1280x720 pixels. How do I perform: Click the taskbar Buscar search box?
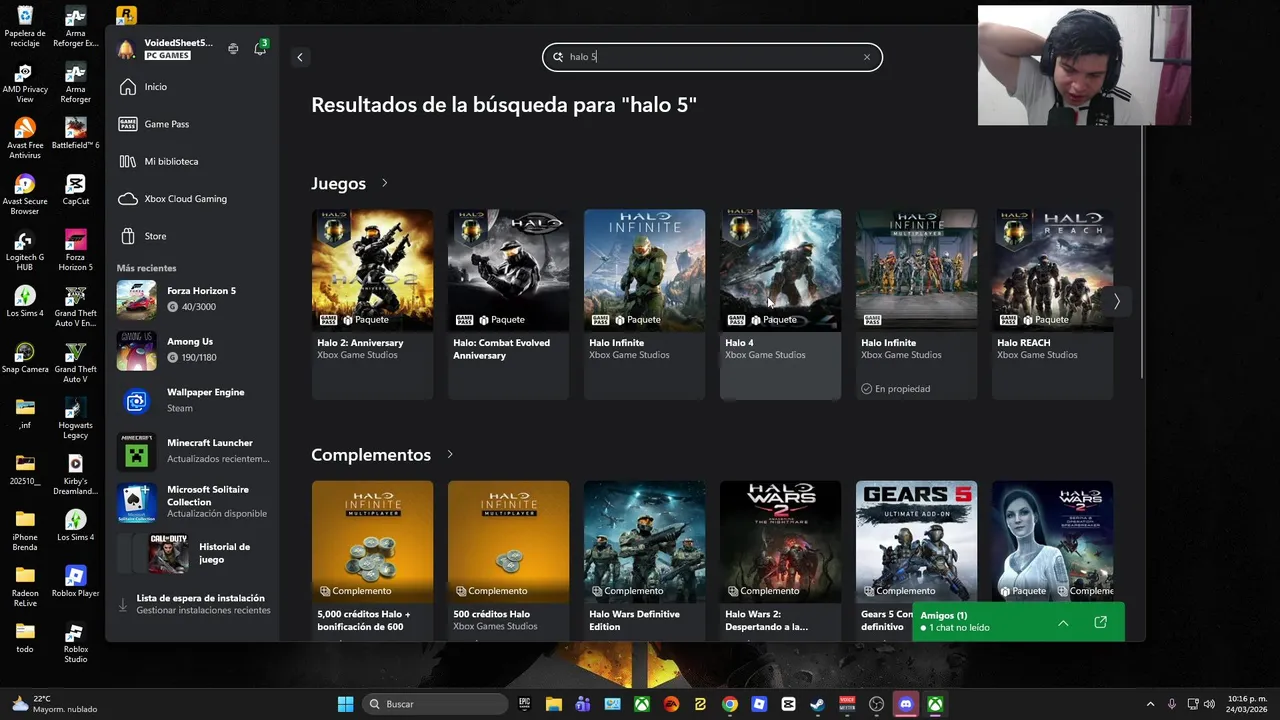(x=434, y=704)
